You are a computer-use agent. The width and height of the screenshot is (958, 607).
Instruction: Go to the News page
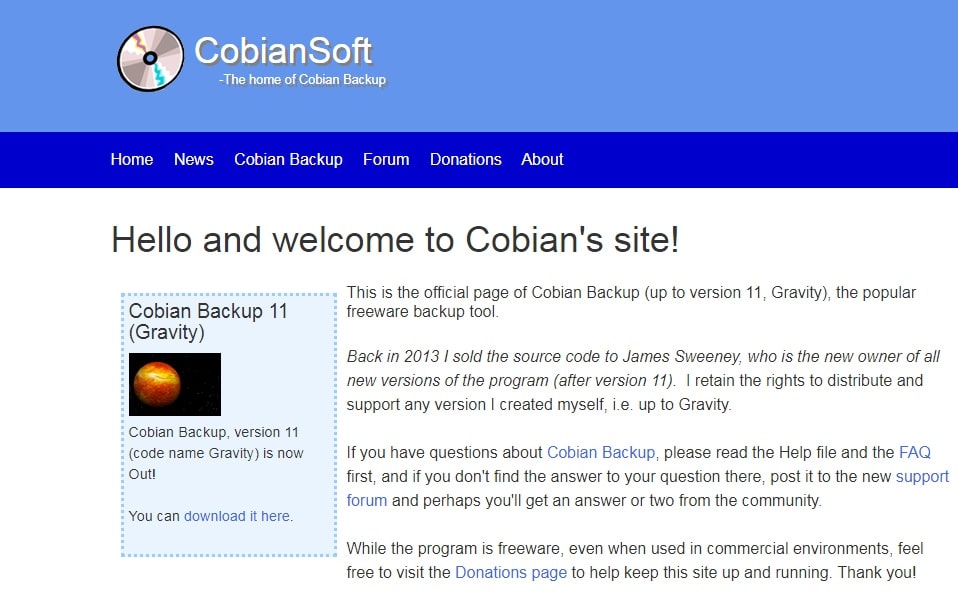(x=194, y=159)
